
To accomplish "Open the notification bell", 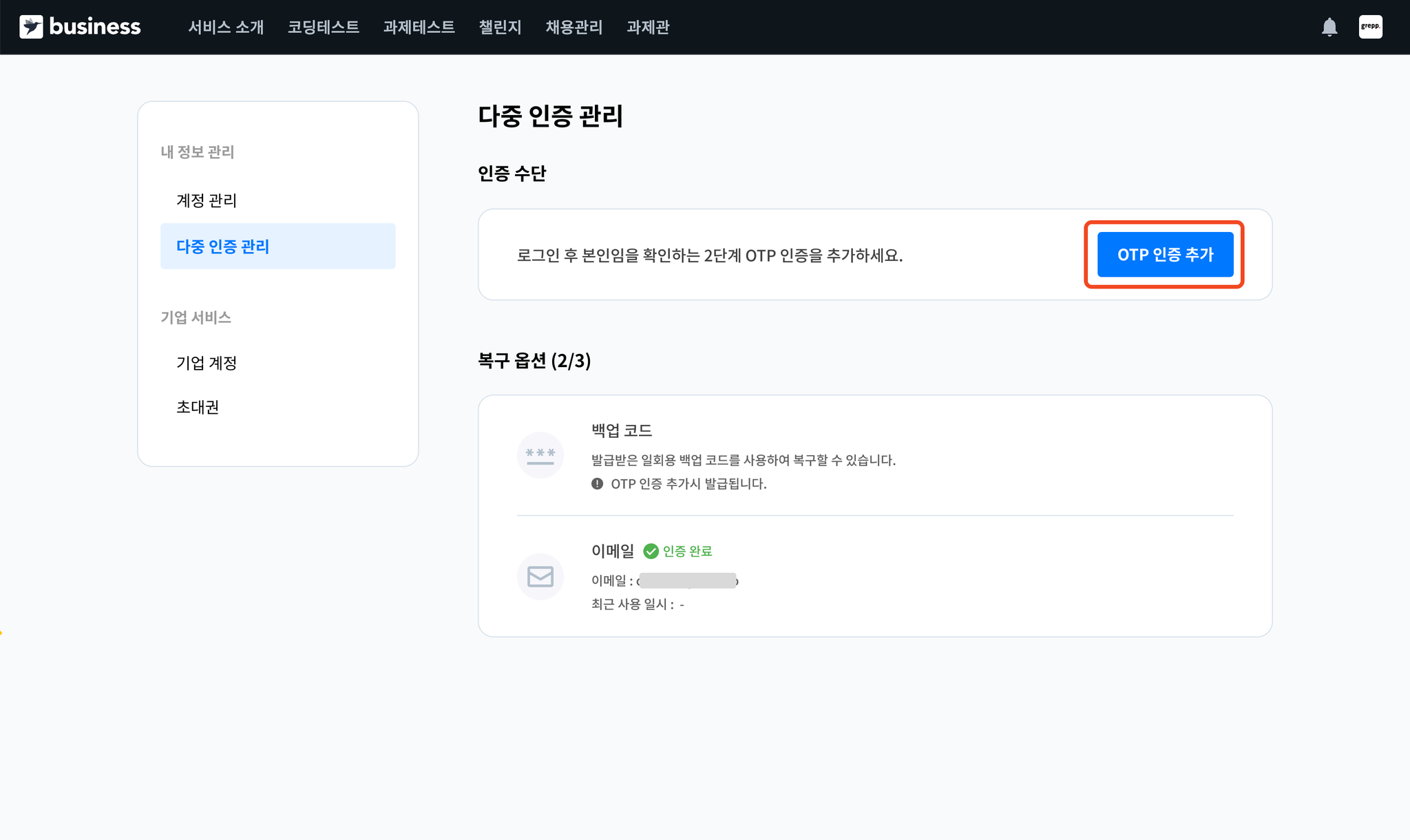I will pyautogui.click(x=1329, y=27).
